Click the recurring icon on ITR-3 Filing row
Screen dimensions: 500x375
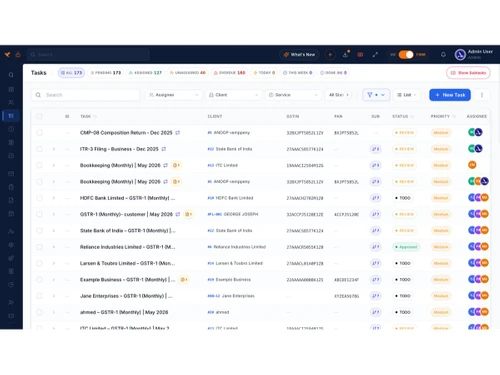(164, 149)
